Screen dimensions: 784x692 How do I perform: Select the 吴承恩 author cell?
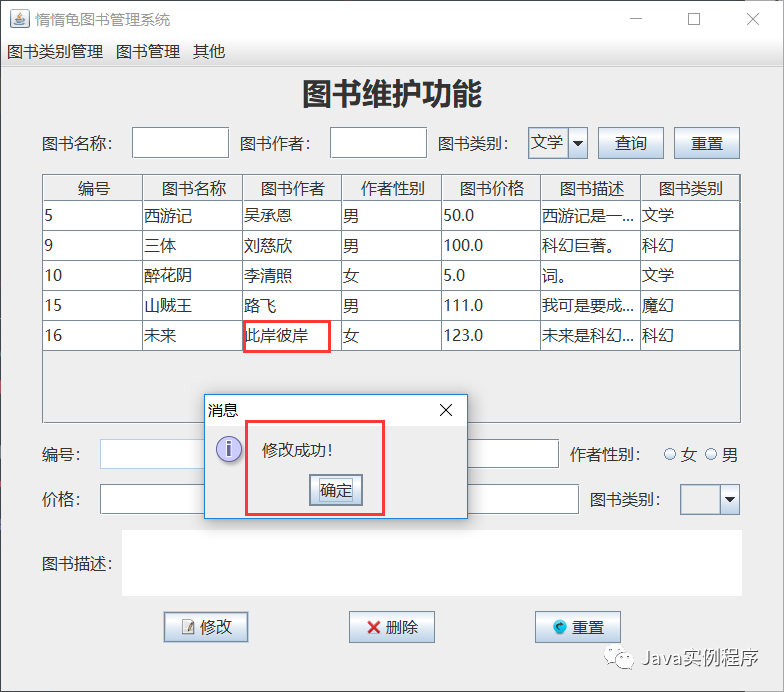tap(292, 216)
